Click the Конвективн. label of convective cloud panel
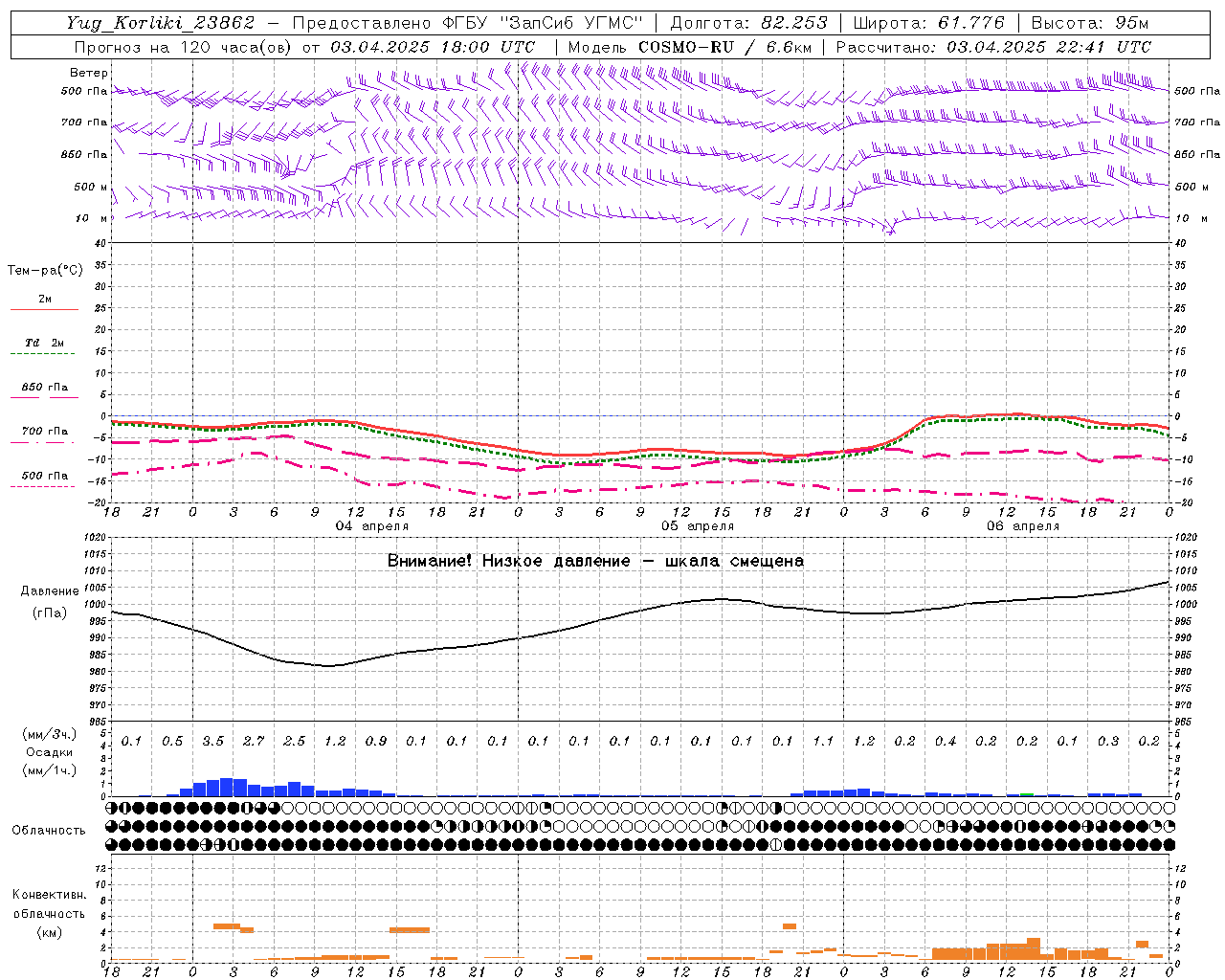Screen dimensions: 1225x980 (49, 895)
